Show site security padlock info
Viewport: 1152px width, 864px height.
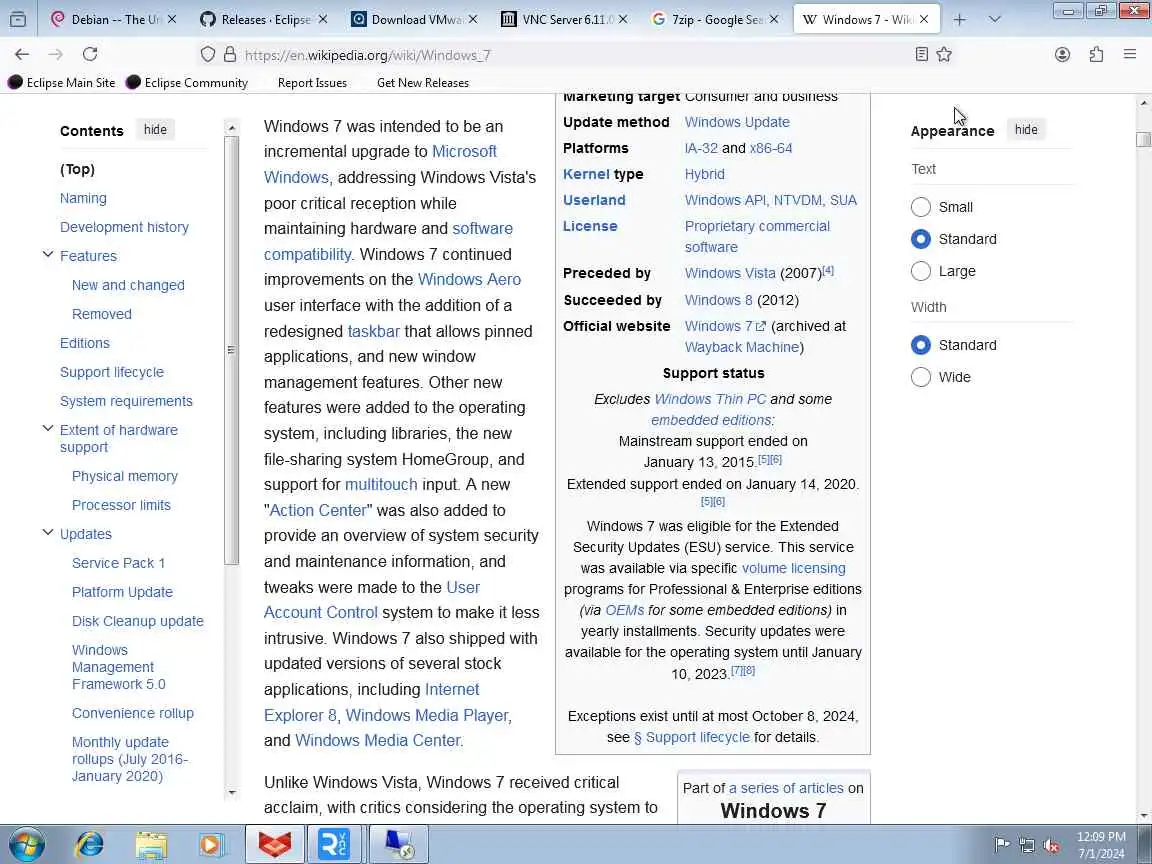pyautogui.click(x=230, y=54)
